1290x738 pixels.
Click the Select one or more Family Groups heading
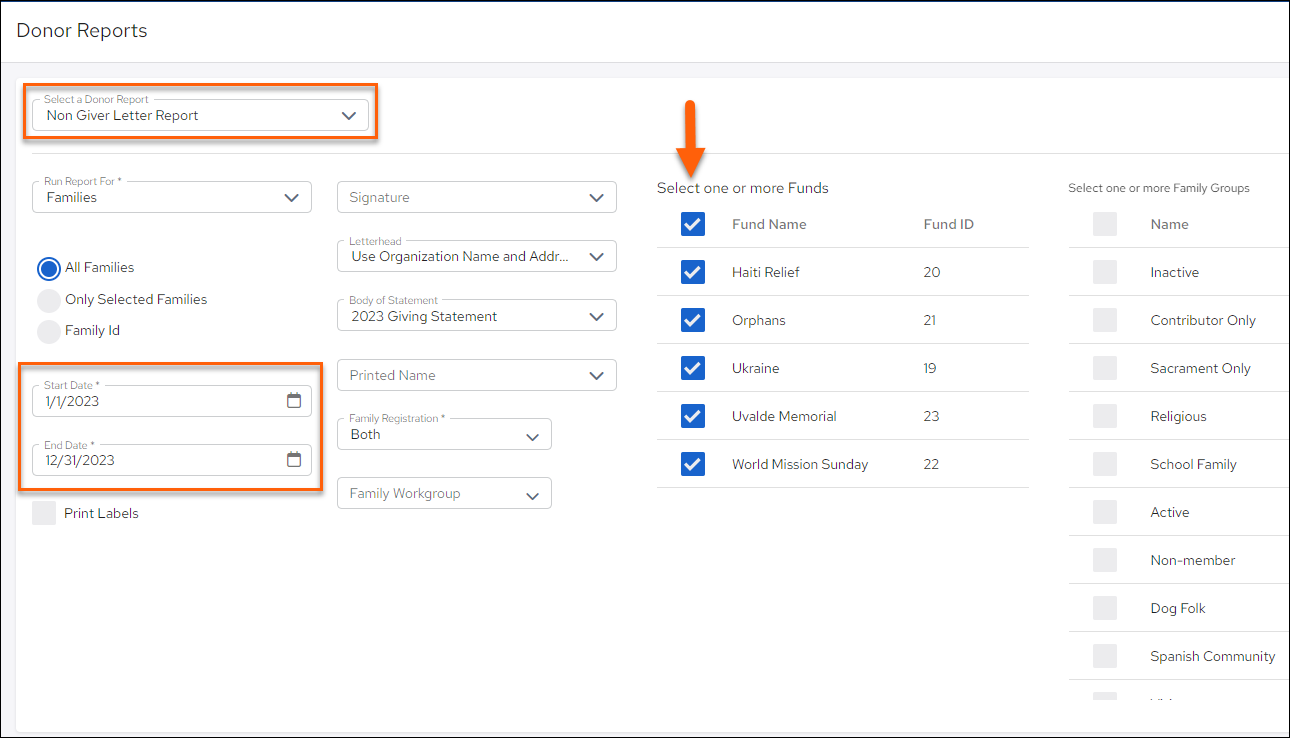pos(1159,188)
